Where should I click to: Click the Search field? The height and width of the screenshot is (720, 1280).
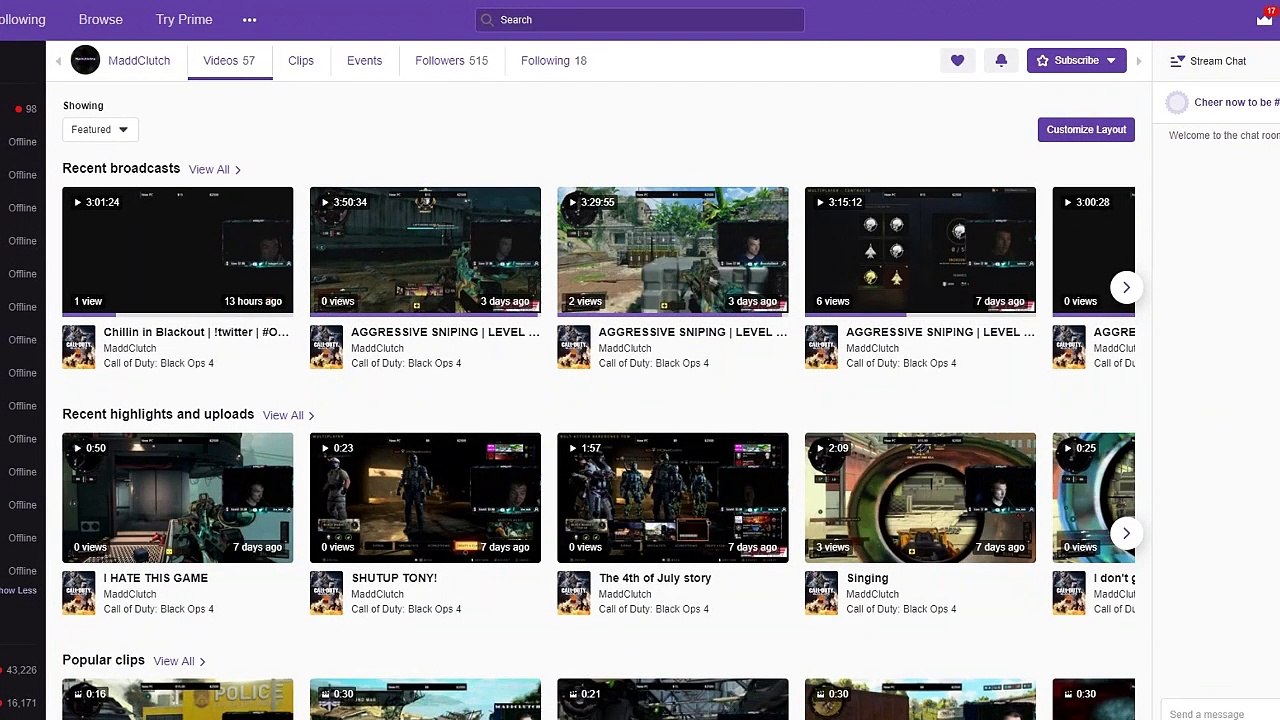640,20
